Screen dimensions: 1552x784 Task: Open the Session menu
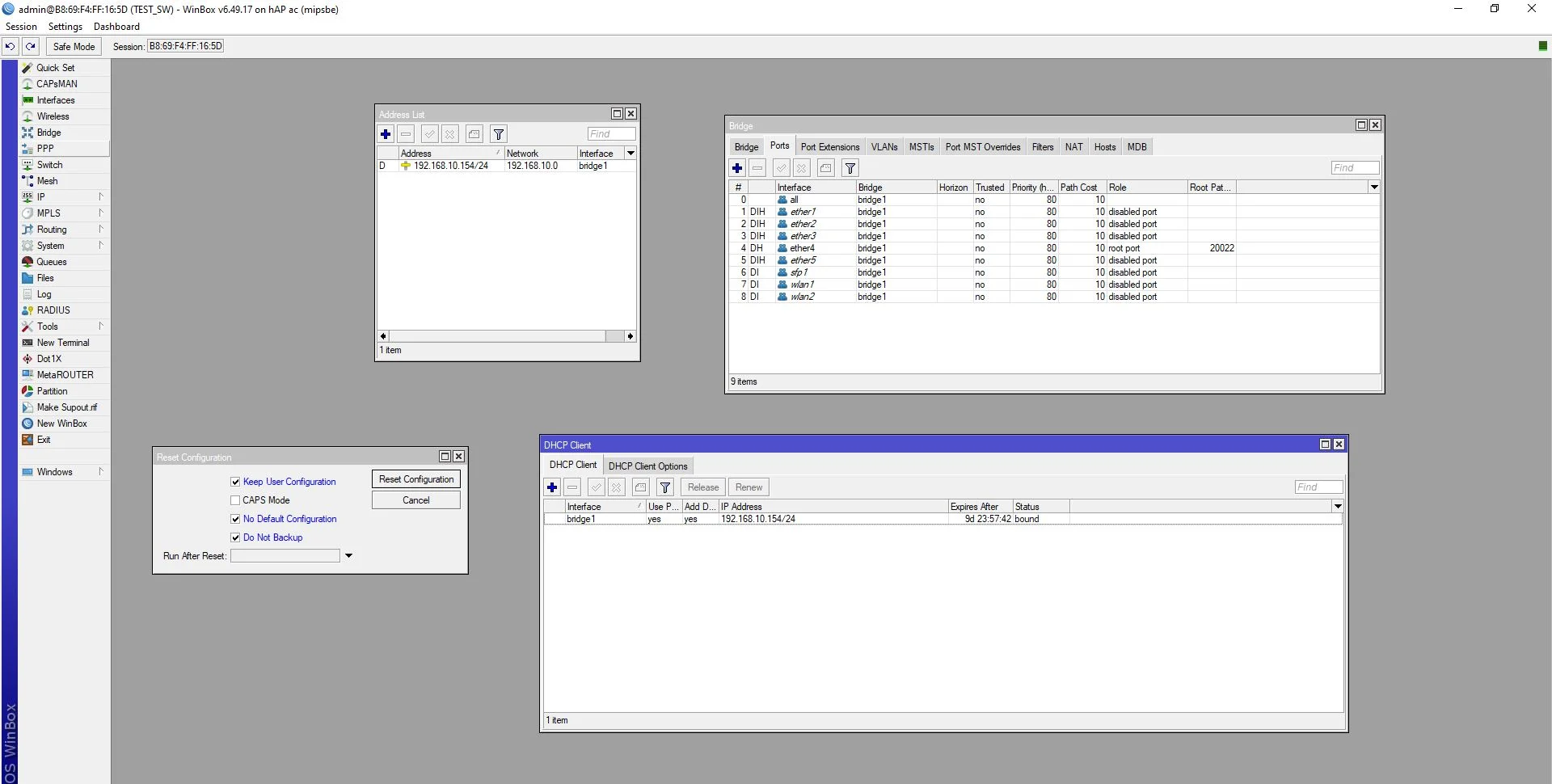pos(21,27)
